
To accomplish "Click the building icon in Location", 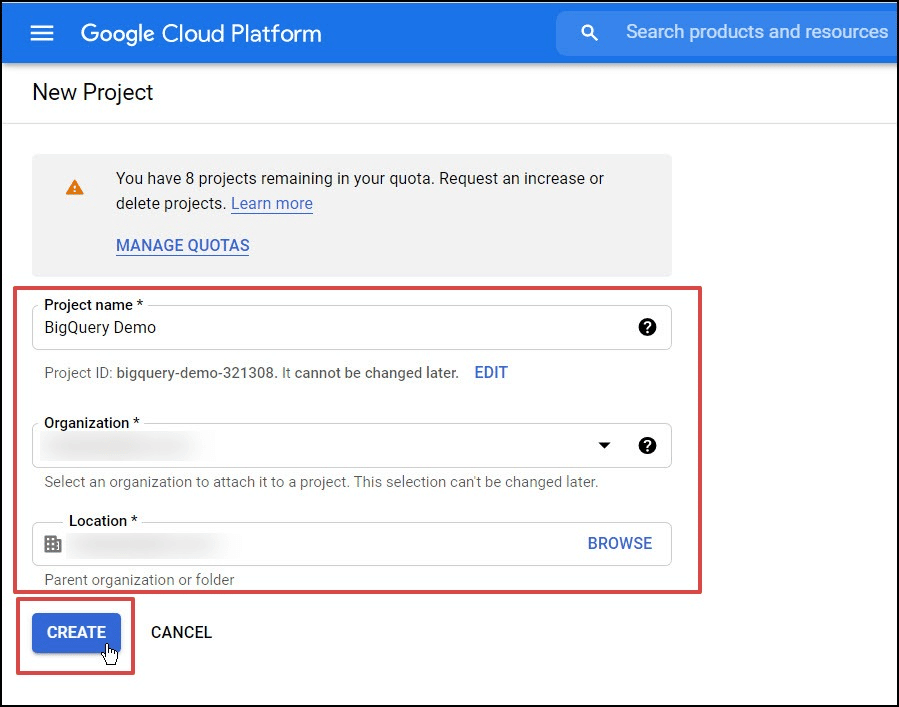I will [x=53, y=544].
